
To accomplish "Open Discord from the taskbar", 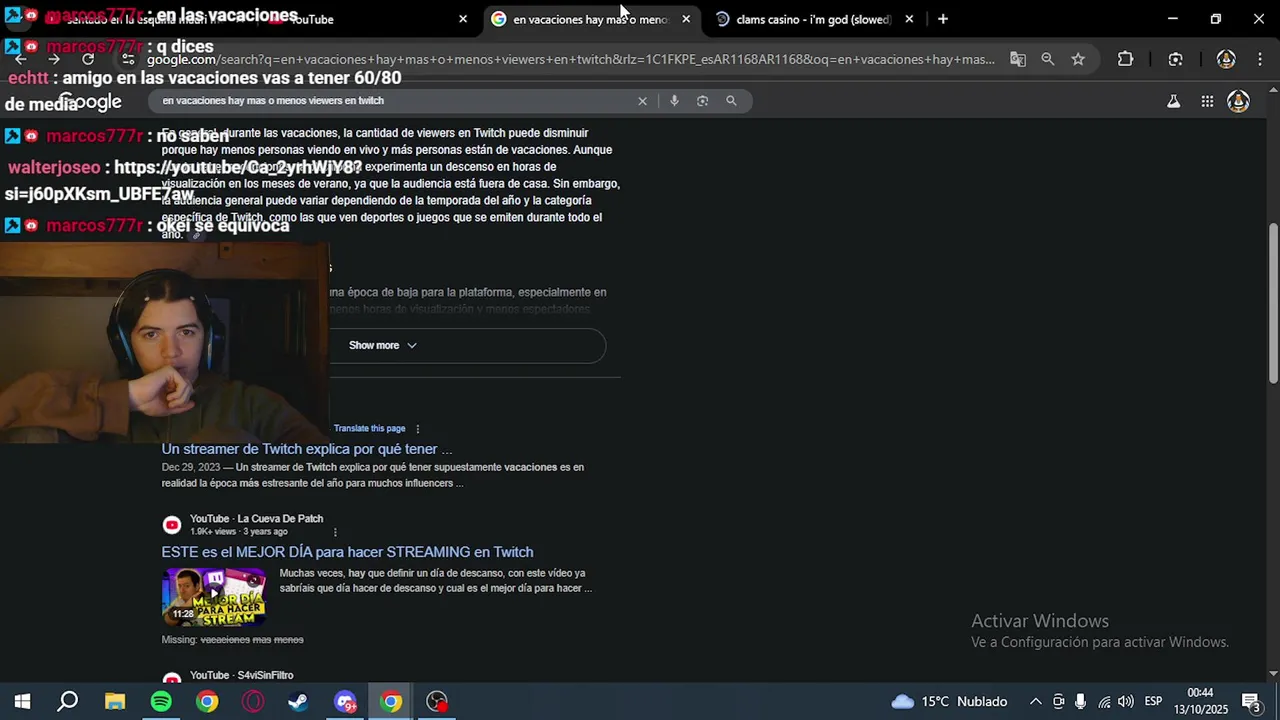I will (345, 702).
